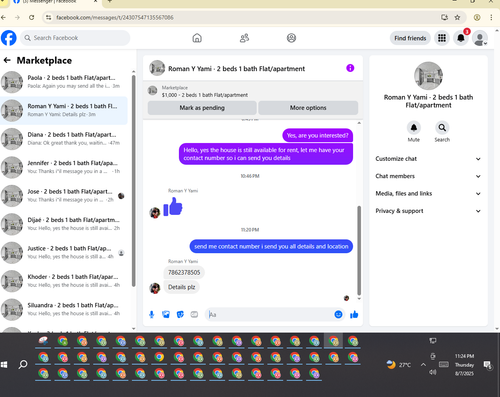Go back using Marketplace back arrow

pyautogui.click(x=7, y=60)
